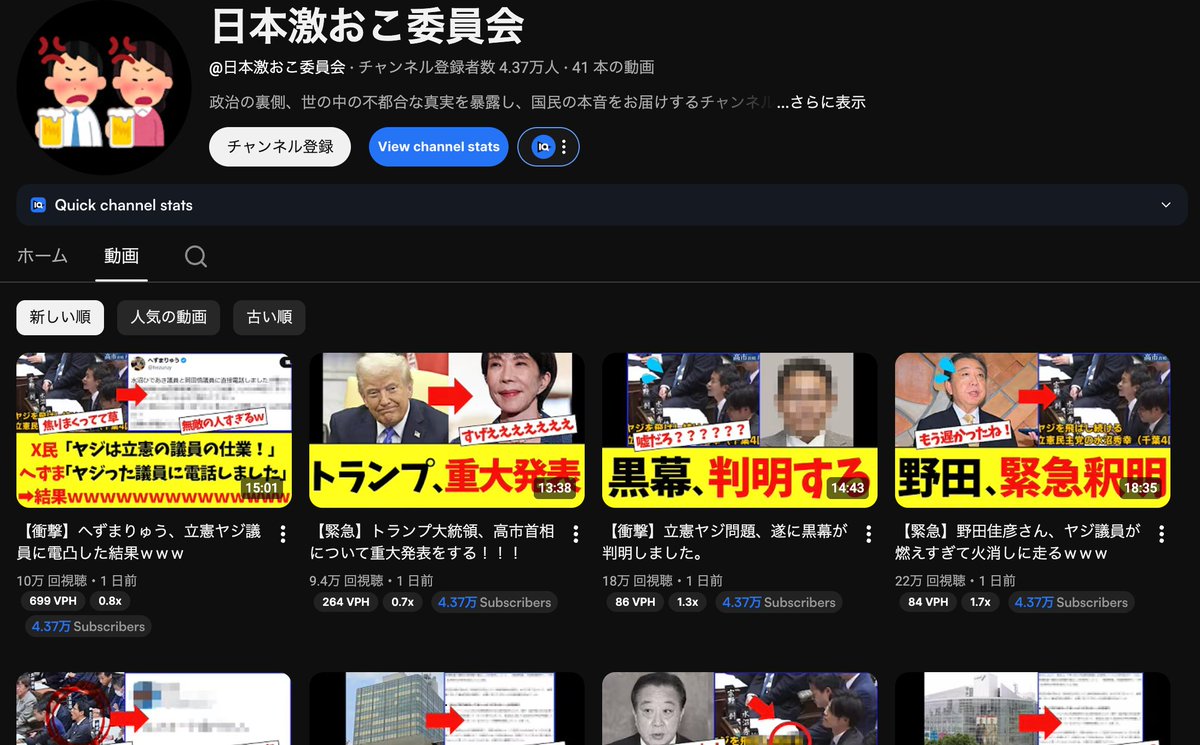The width and height of the screenshot is (1200, 745).
Task: Click the 0.7x multiplier badge
Action: click(x=403, y=602)
